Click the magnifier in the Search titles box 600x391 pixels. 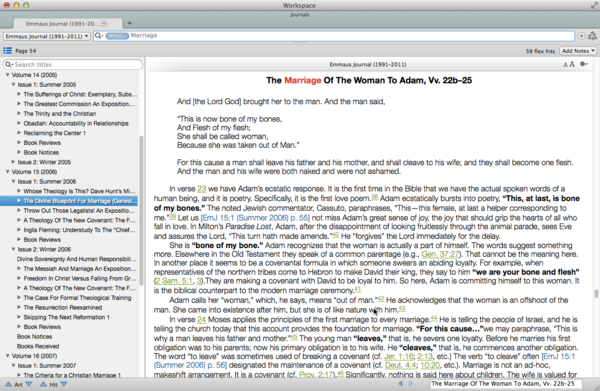tap(8, 65)
